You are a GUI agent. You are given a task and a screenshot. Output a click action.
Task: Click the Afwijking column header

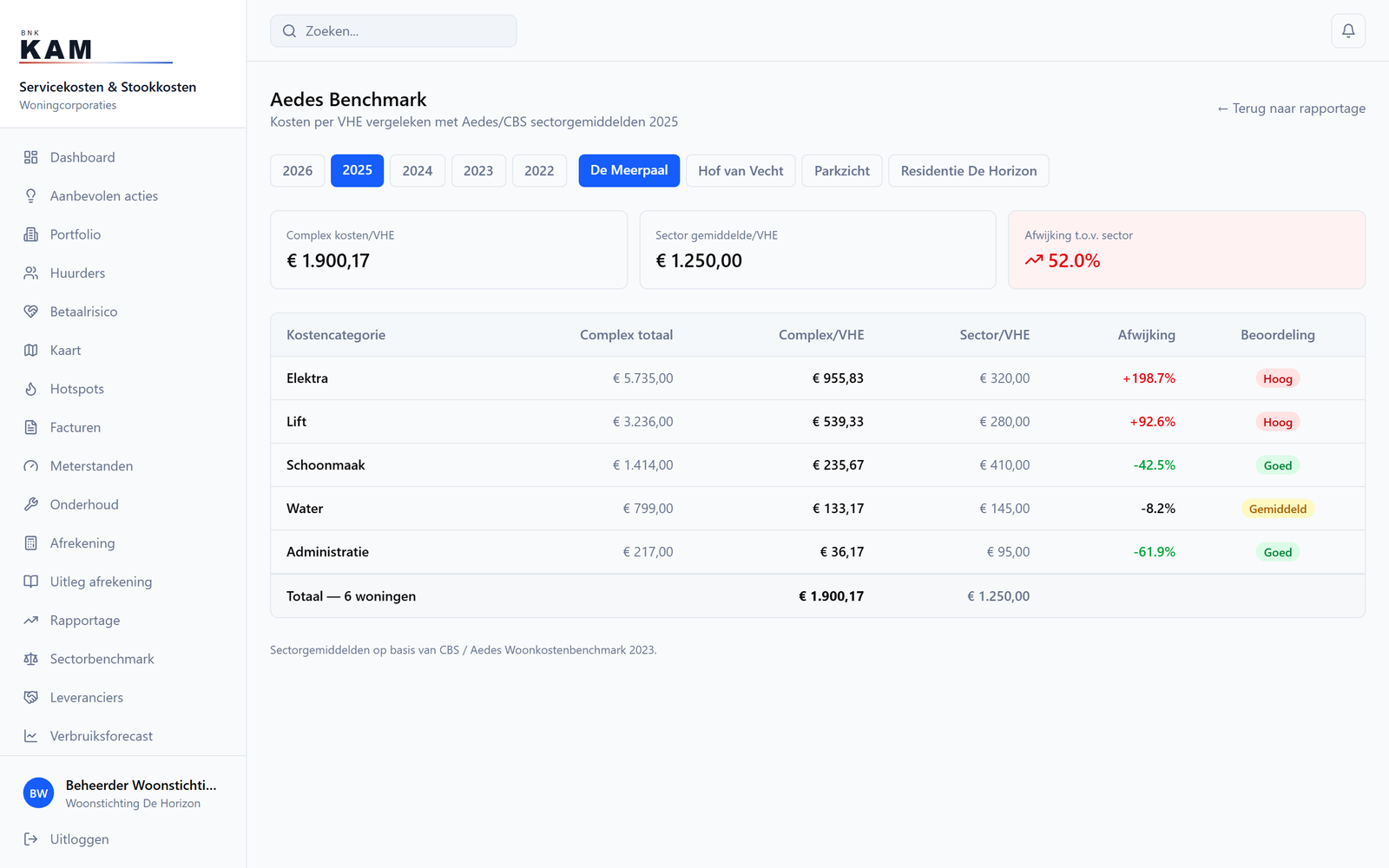pyautogui.click(x=1147, y=335)
